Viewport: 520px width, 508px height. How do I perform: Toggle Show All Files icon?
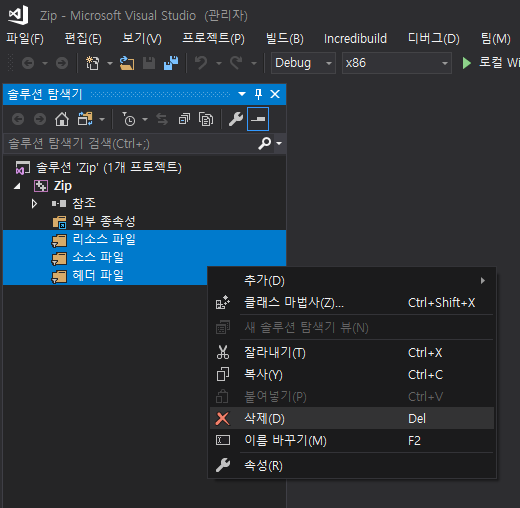tap(206, 119)
